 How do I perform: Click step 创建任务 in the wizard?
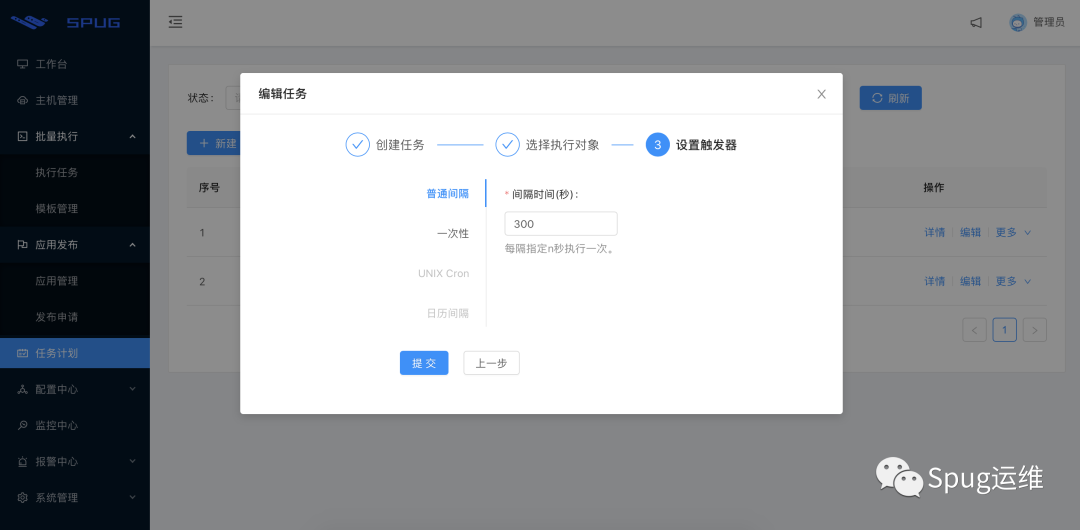(x=385, y=145)
